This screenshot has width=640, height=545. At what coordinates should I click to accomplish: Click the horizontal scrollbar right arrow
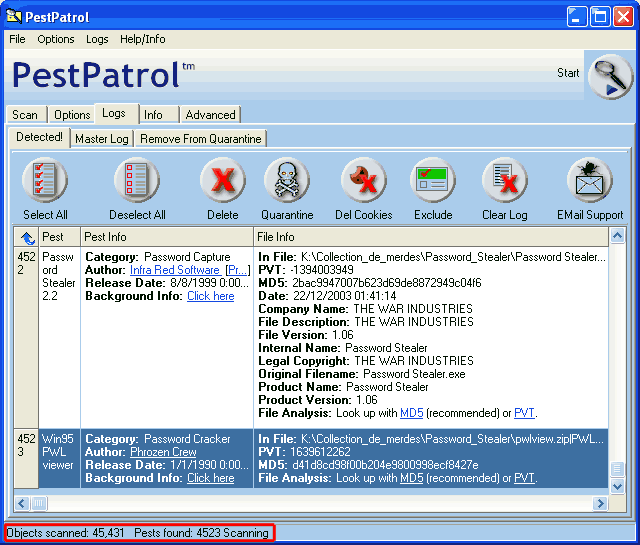[x=600, y=503]
